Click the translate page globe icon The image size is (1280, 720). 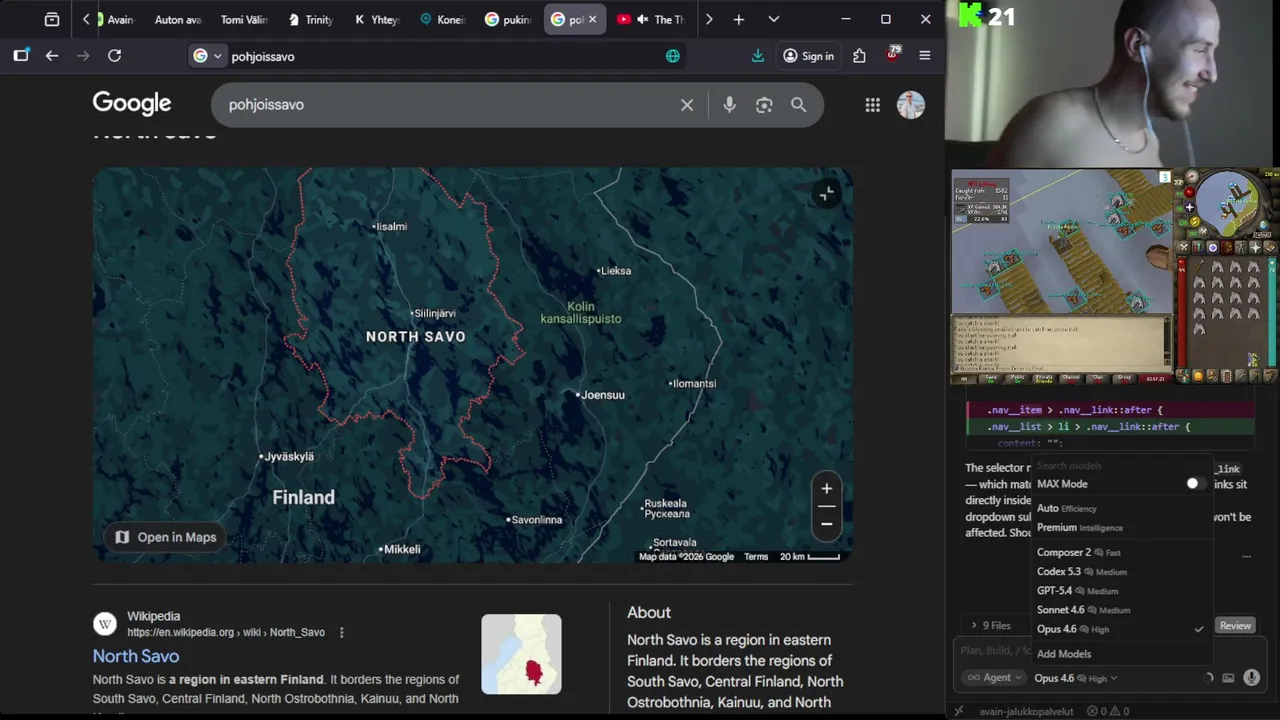673,56
